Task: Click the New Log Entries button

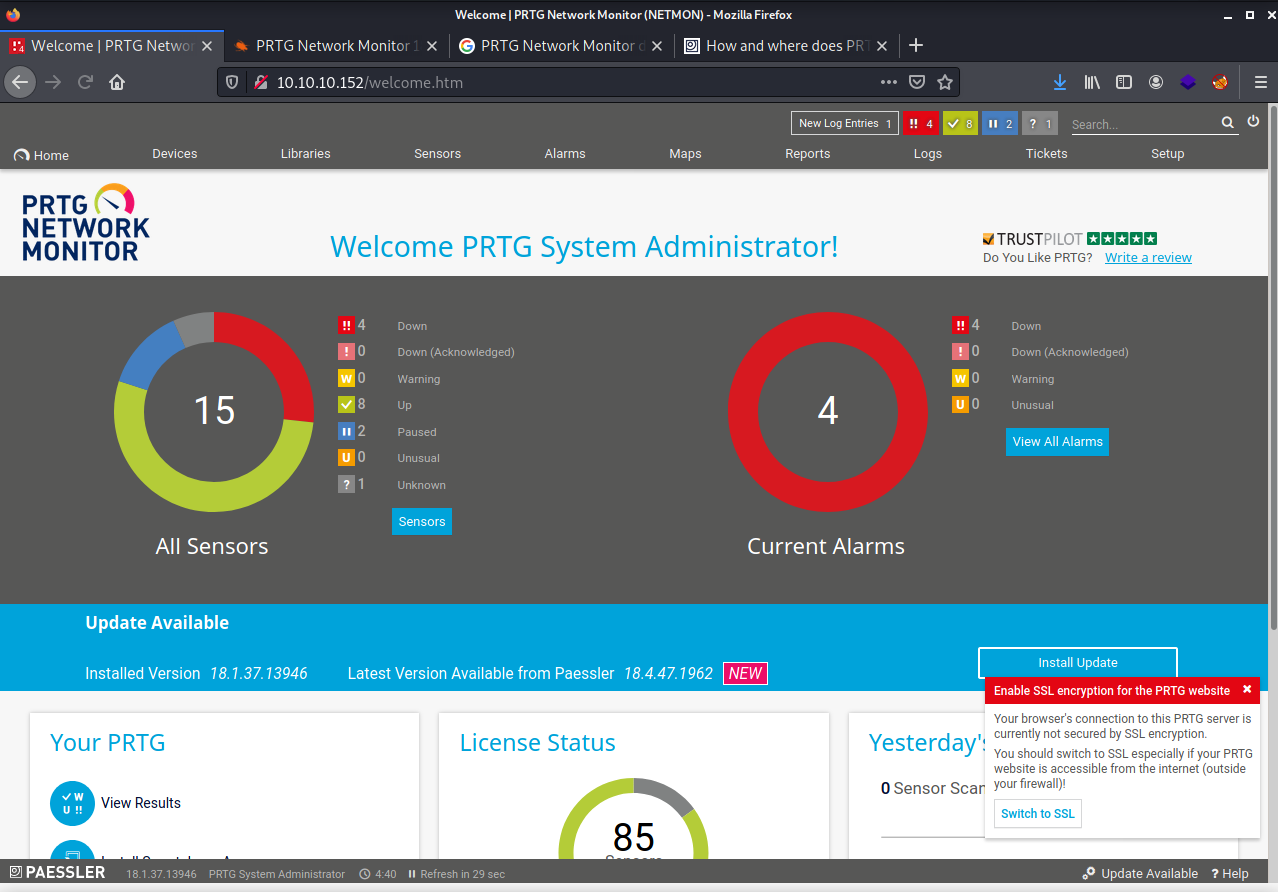Action: coord(845,123)
